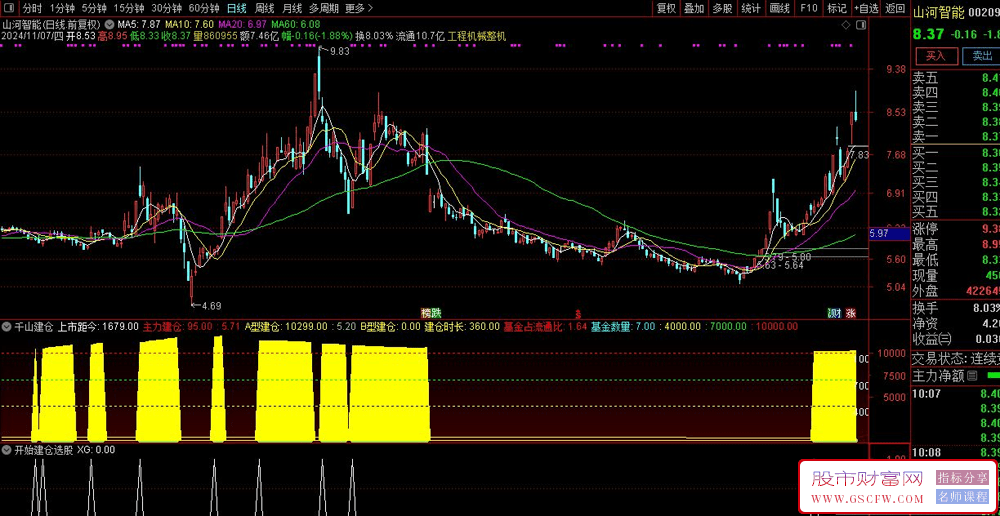Click the 外盘 row in quote panel
The image size is (1000, 516).
(956, 291)
